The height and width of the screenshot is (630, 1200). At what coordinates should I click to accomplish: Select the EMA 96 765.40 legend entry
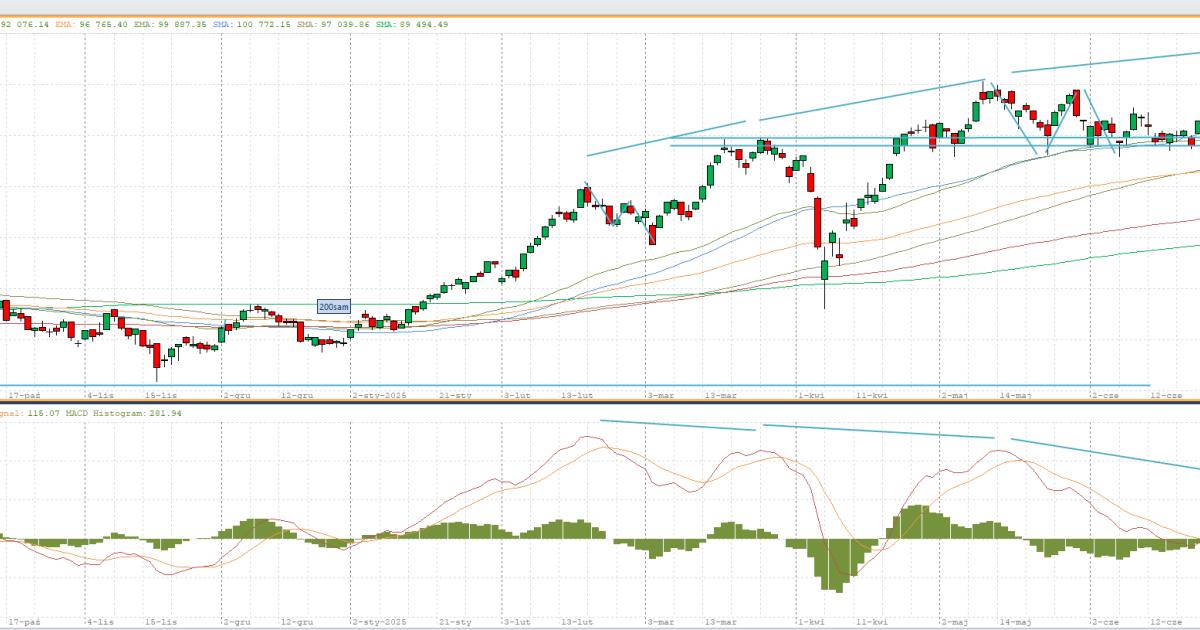point(88,24)
